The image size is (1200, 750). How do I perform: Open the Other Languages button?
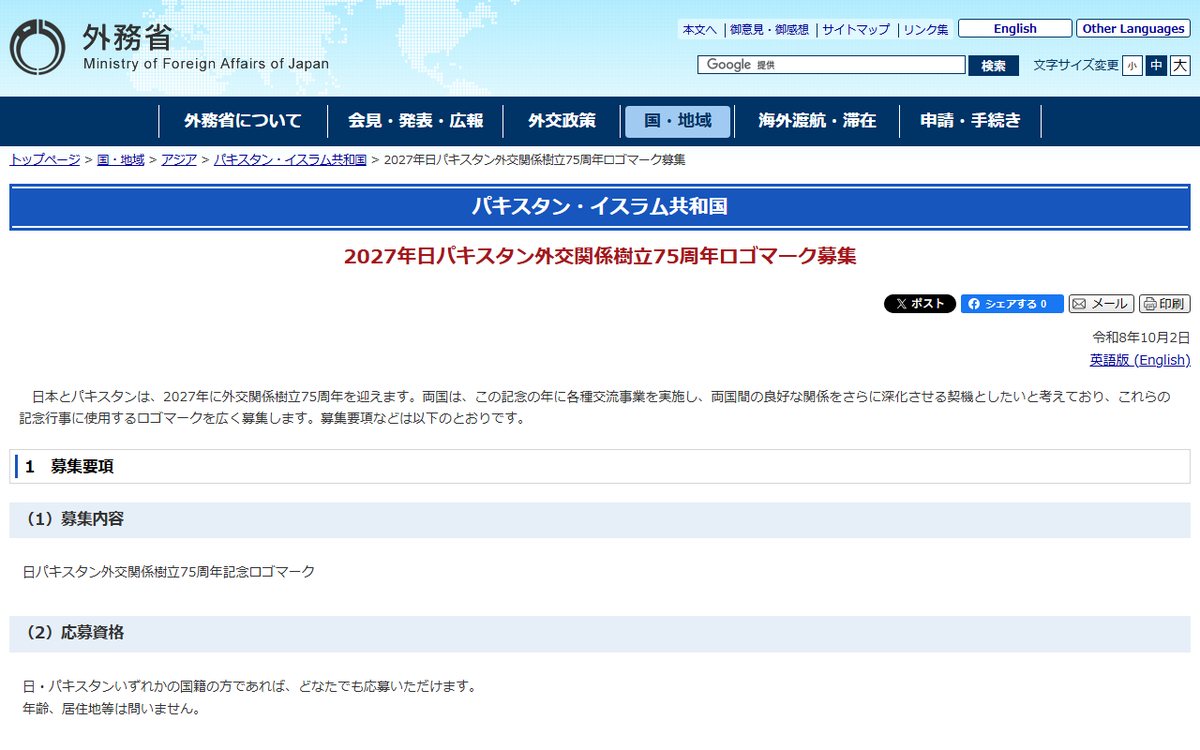pyautogui.click(x=1133, y=29)
